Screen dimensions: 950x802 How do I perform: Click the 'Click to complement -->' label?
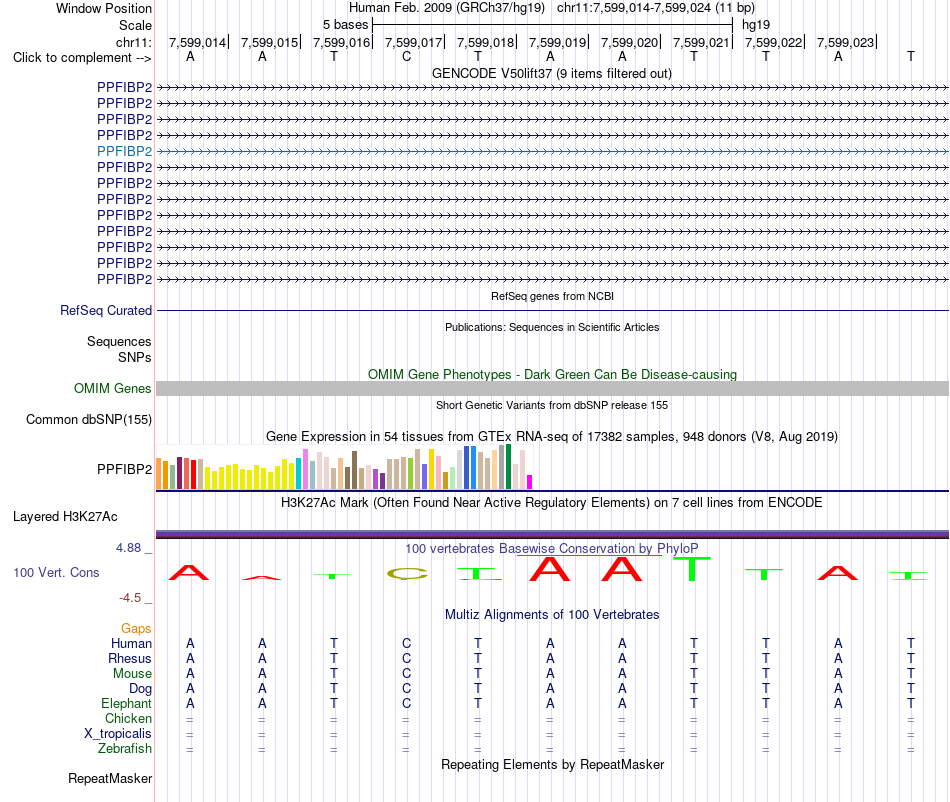tap(82, 58)
